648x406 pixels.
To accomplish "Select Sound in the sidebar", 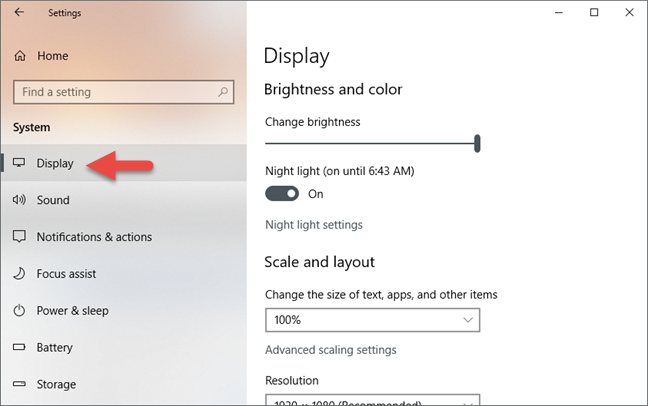I will (123, 200).
